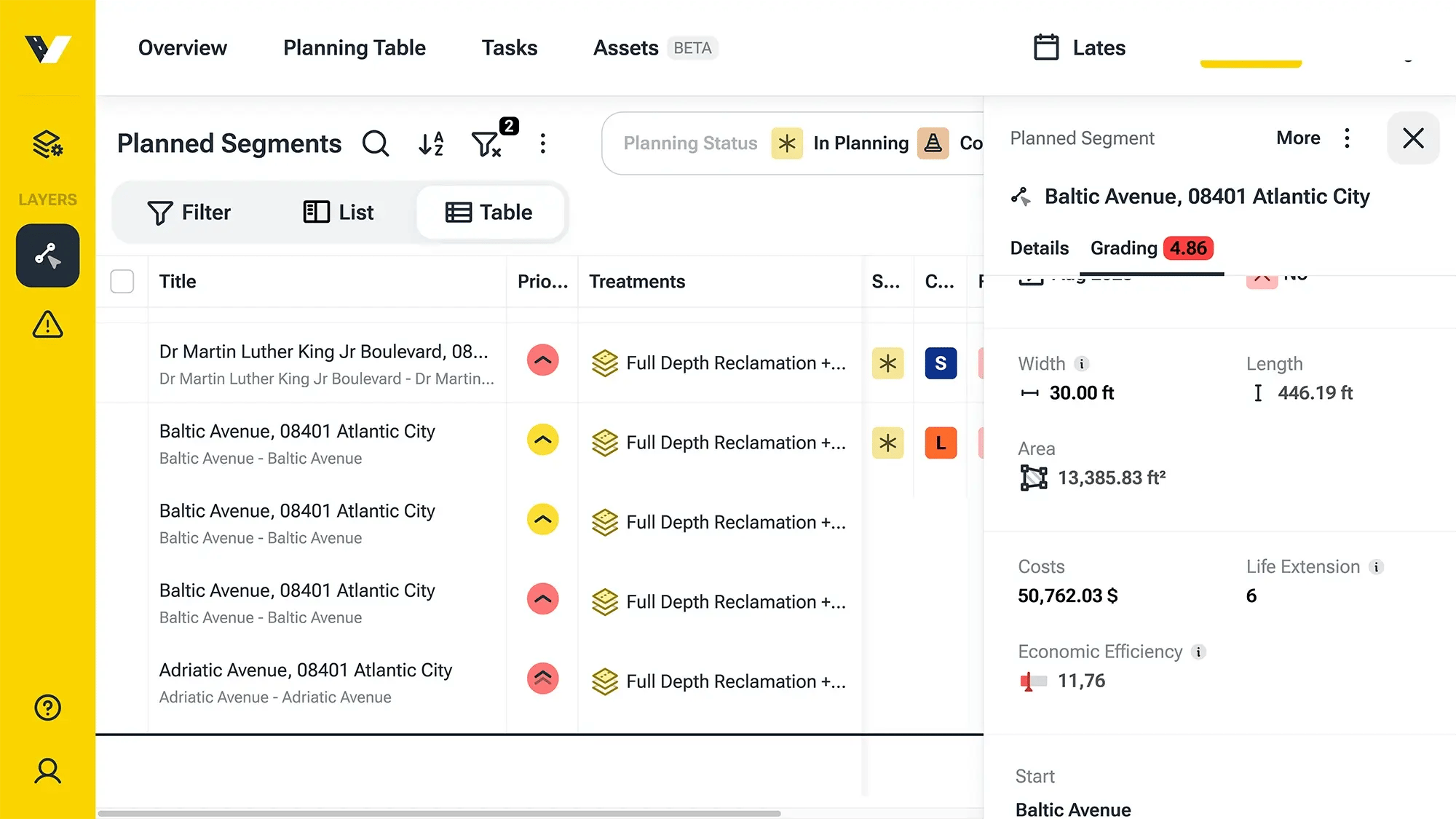This screenshot has width=1456, height=819.
Task: Switch to the Details tab in segment panel
Action: [x=1039, y=248]
